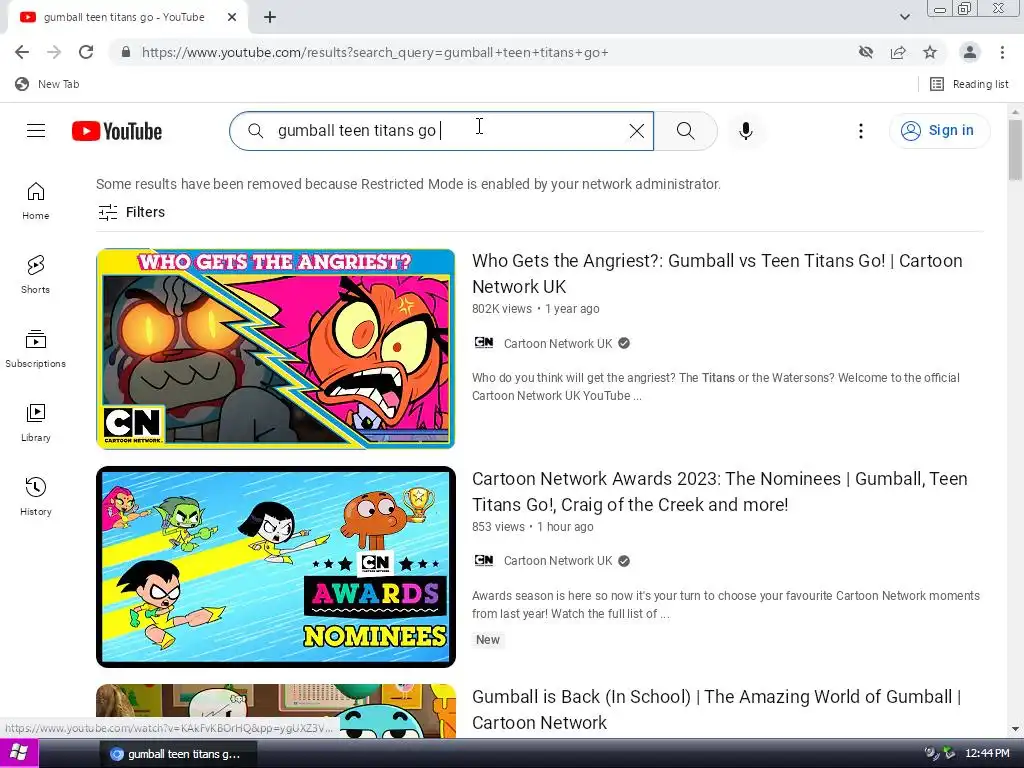Open Chrome three-dot menu
The width and height of the screenshot is (1024, 768).
tap(1002, 52)
